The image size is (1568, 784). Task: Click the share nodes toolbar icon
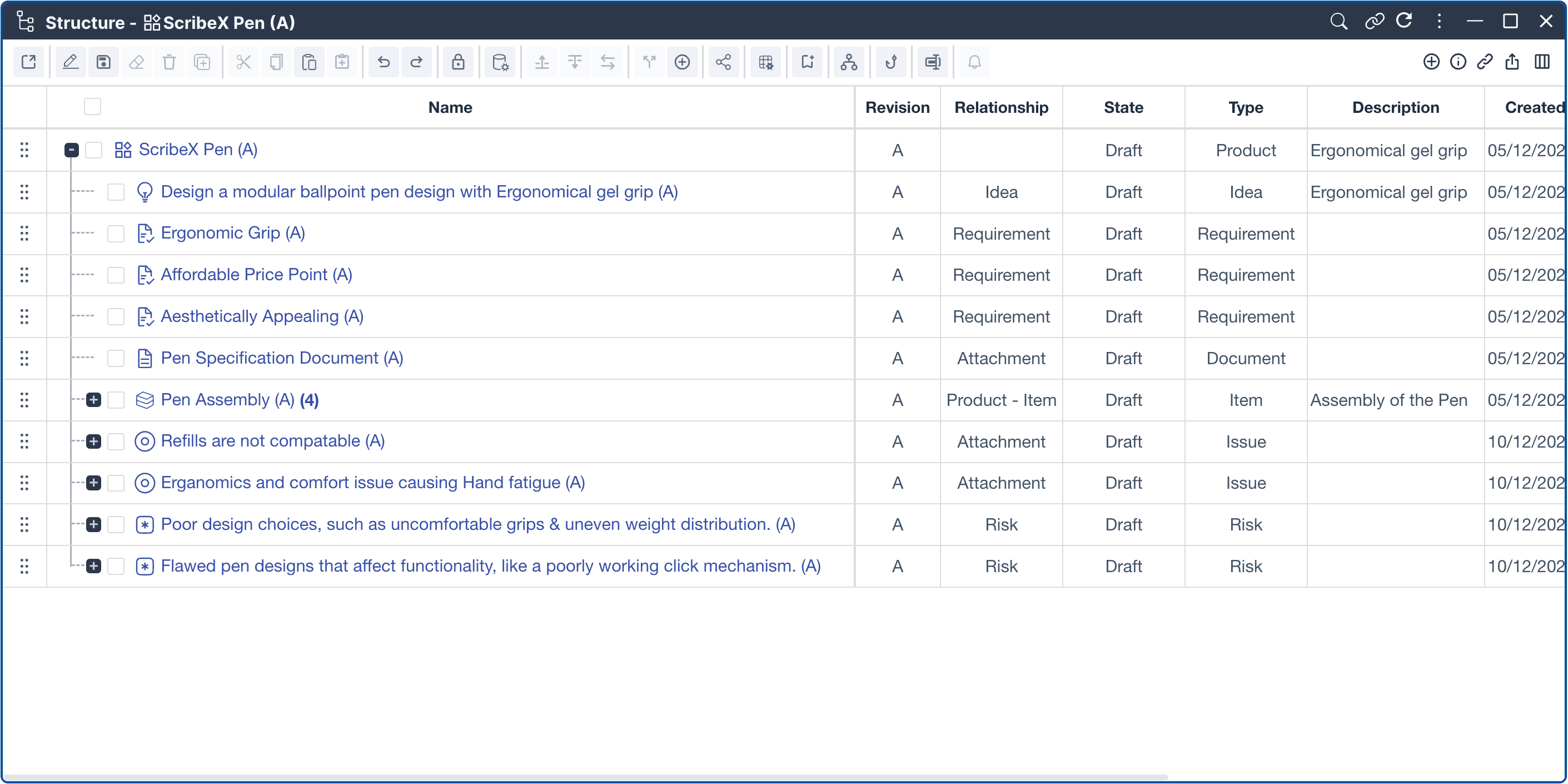coord(723,62)
